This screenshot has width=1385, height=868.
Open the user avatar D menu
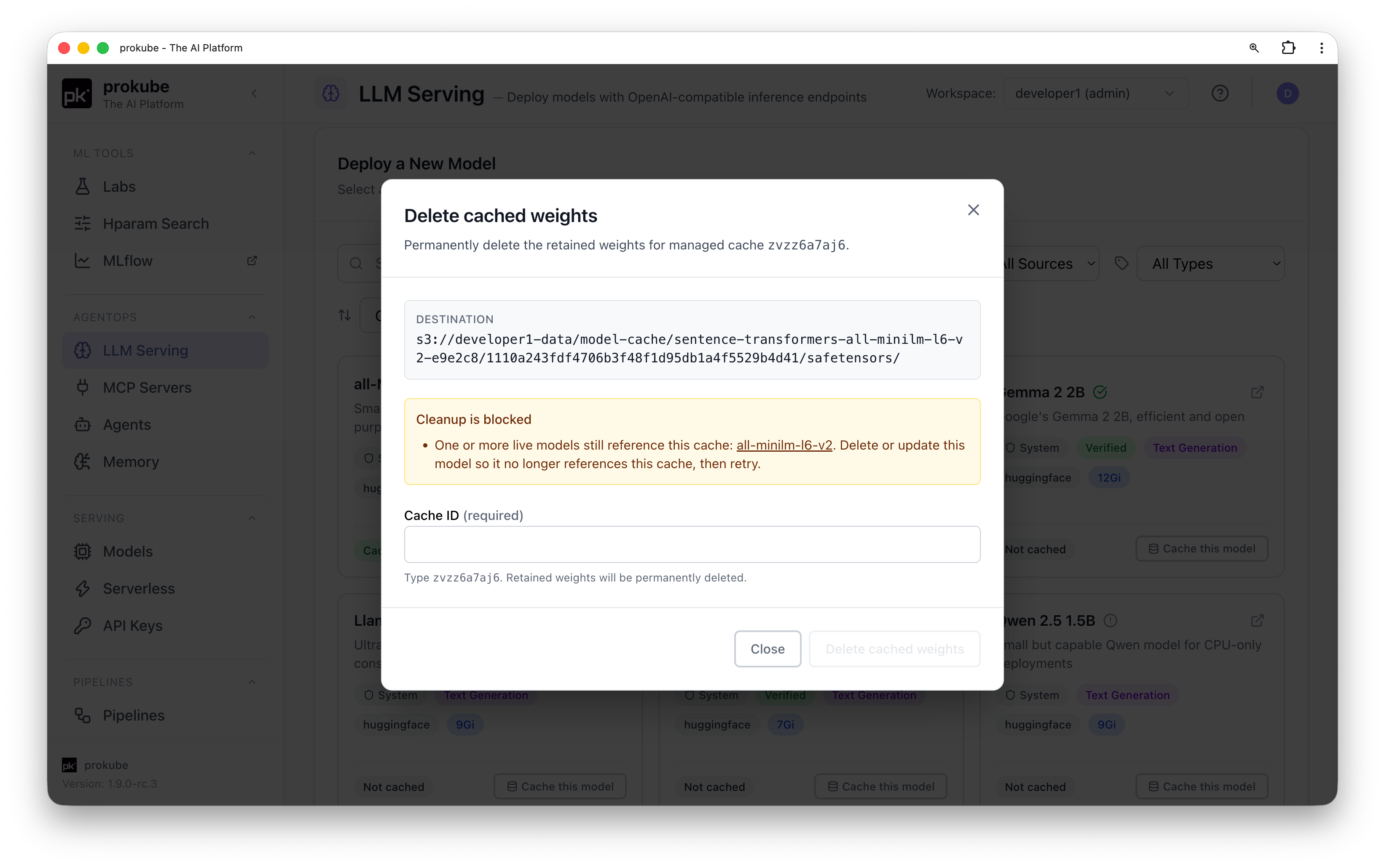[x=1287, y=93]
